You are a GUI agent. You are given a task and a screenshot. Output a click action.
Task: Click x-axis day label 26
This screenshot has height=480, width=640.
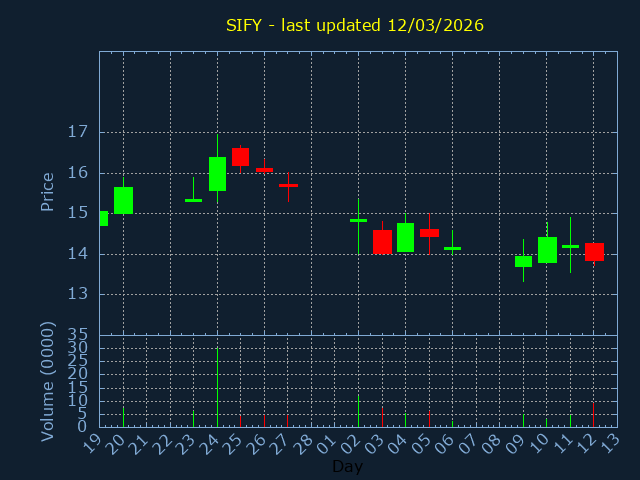[256, 444]
